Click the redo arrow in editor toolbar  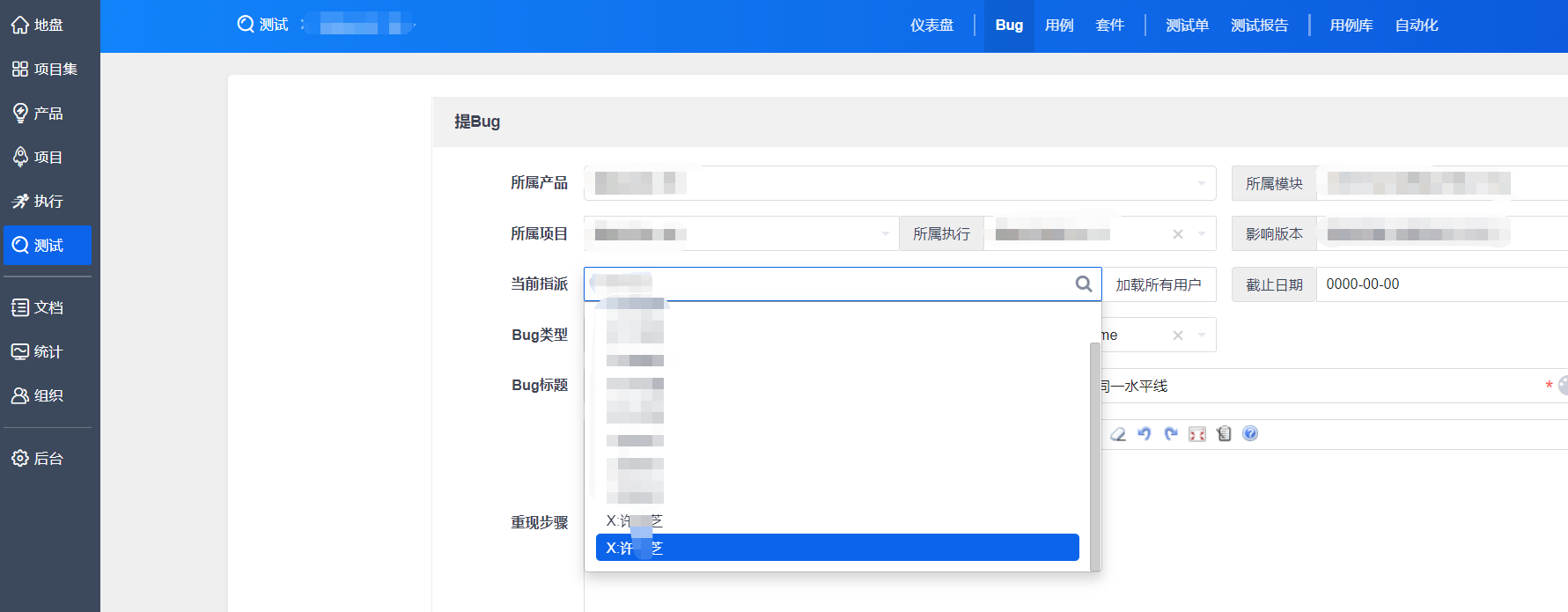(x=1171, y=434)
